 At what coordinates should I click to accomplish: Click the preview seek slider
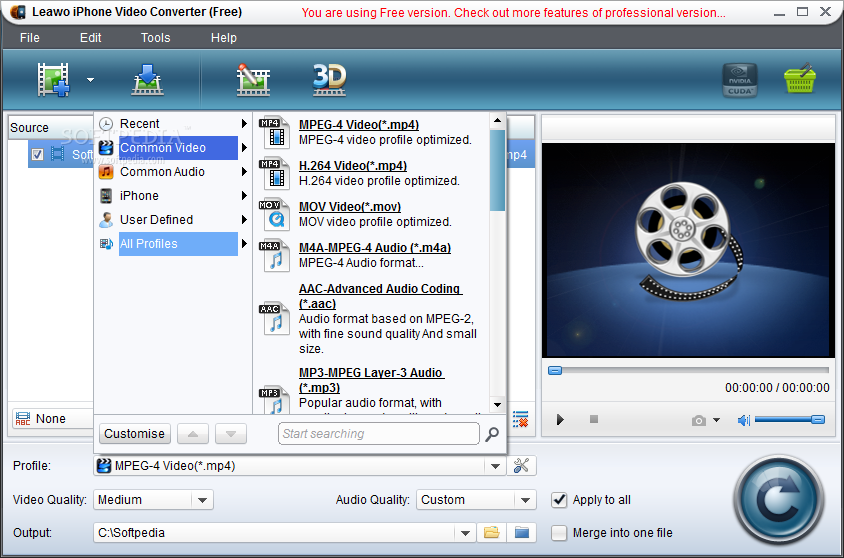pyautogui.click(x=688, y=371)
